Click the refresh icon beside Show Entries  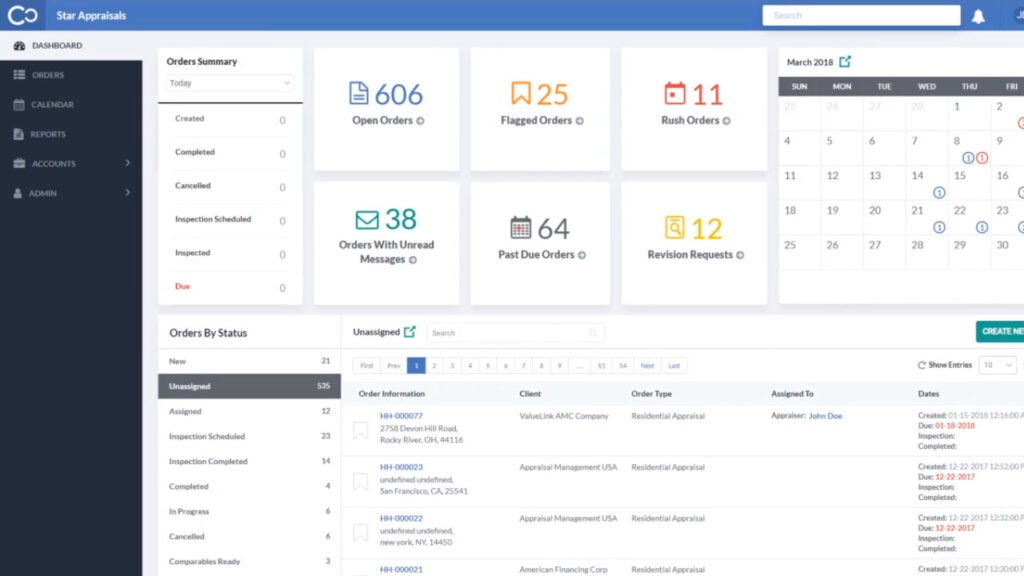tap(921, 365)
